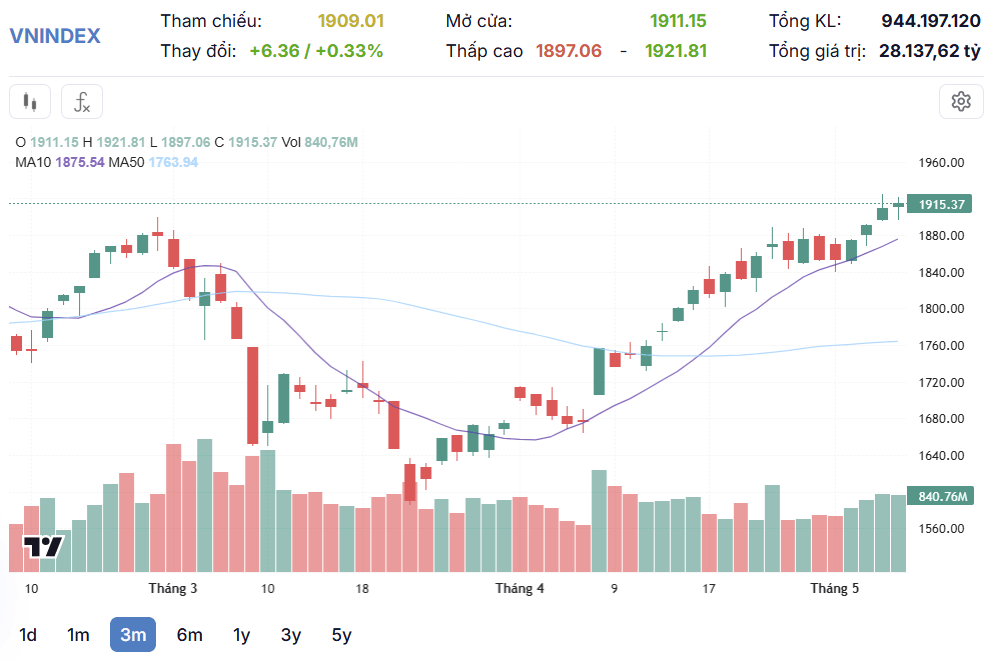Switch to the 5y time range
Viewport: 993px width, 661px height.
[341, 634]
